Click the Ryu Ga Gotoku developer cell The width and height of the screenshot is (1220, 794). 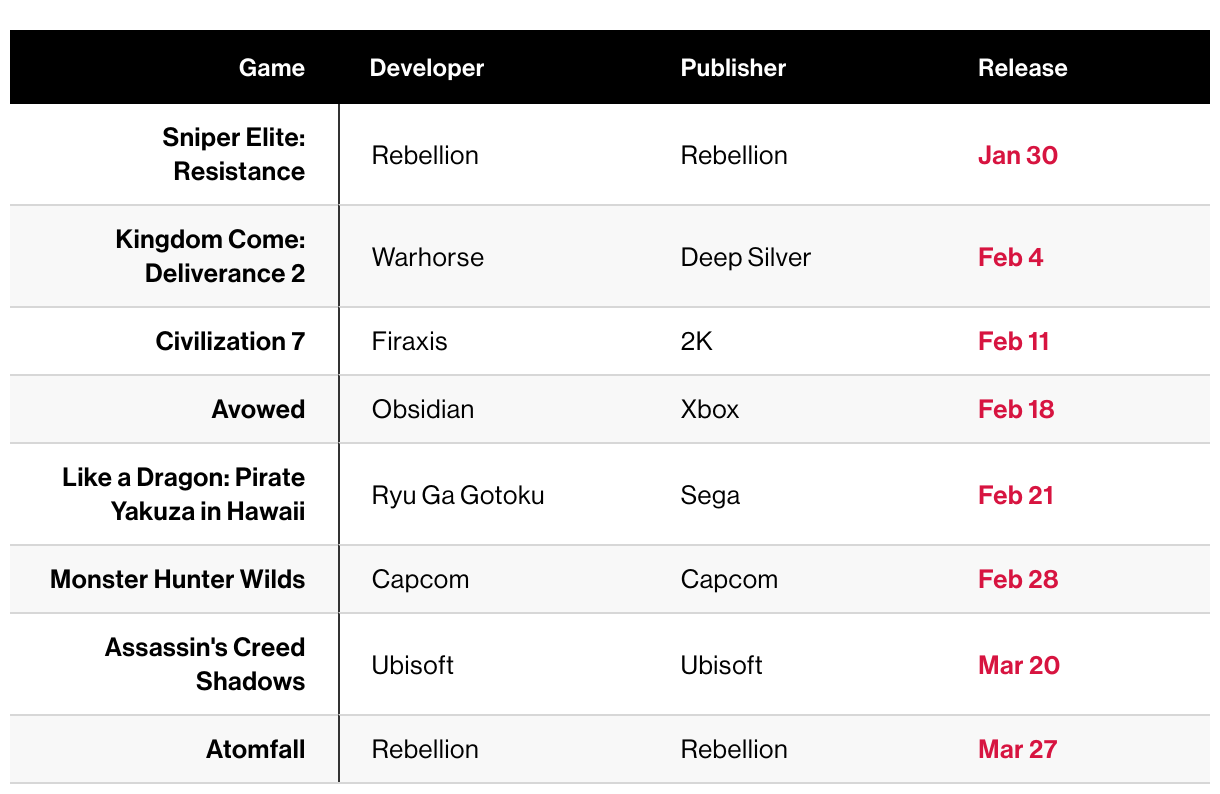coord(457,495)
